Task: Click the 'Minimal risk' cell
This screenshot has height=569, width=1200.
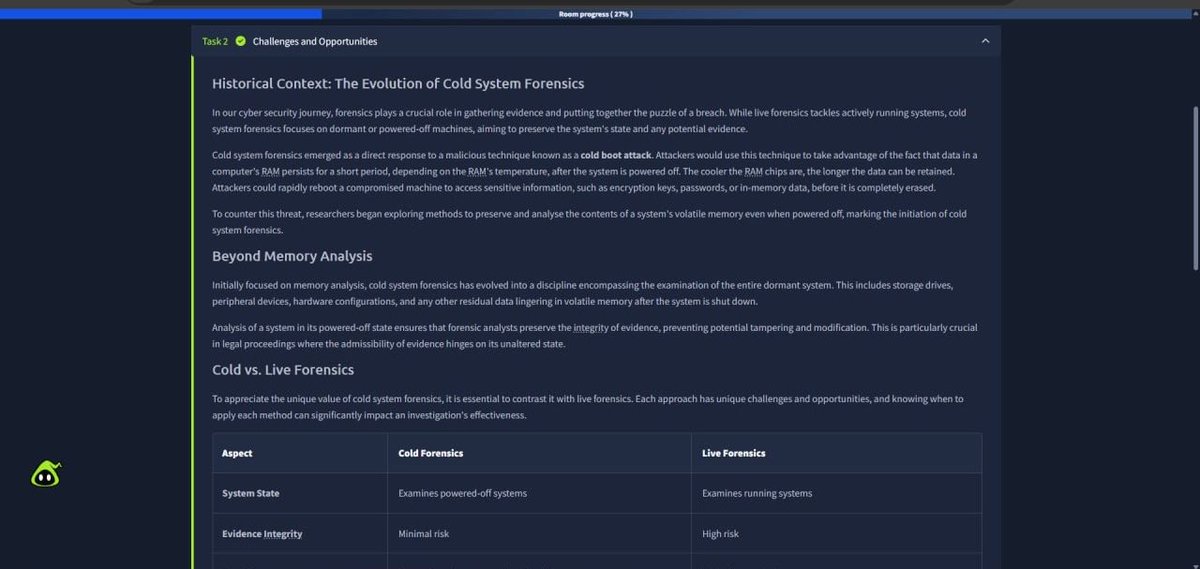Action: coord(424,534)
